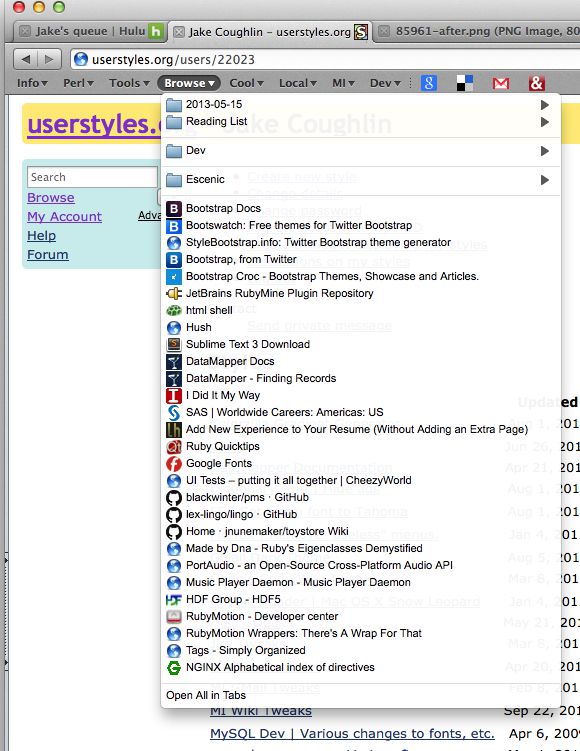Open PortAudio Cross-Platform Audio API bookmark
Screen dimensions: 580x751
pyautogui.click(x=360, y=565)
